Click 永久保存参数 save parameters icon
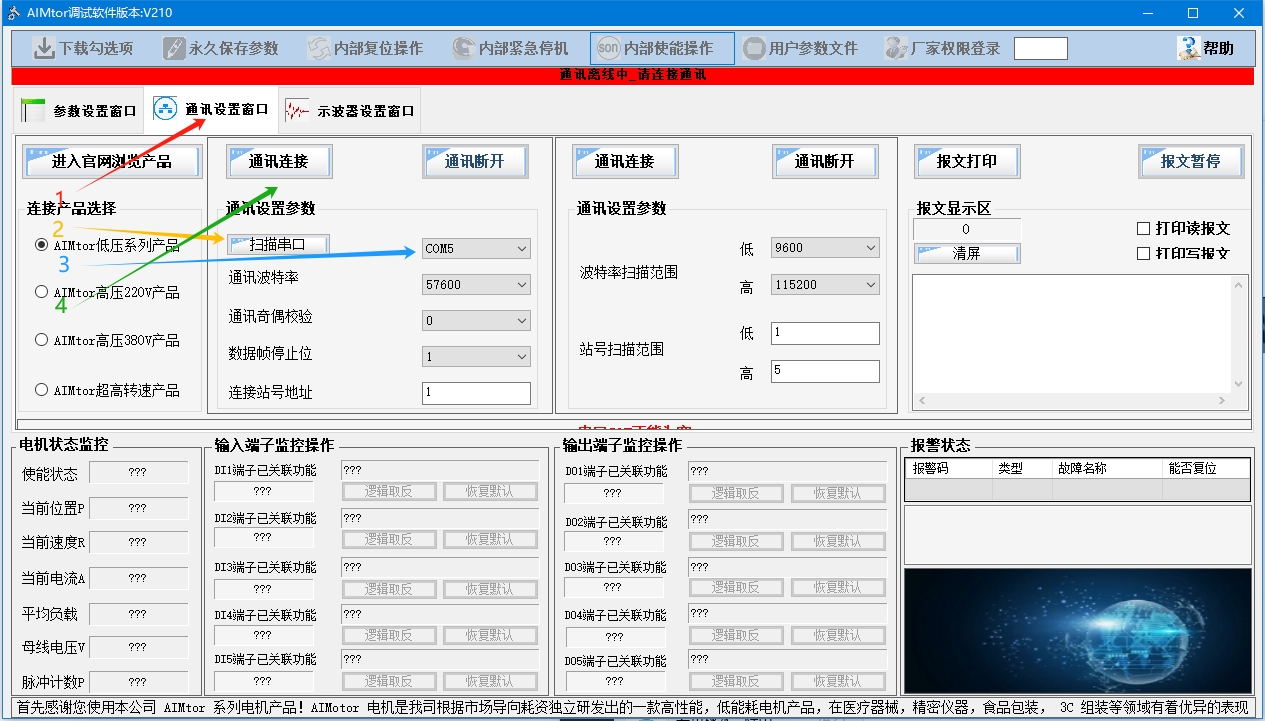The image size is (1265, 721). pyautogui.click(x=174, y=48)
